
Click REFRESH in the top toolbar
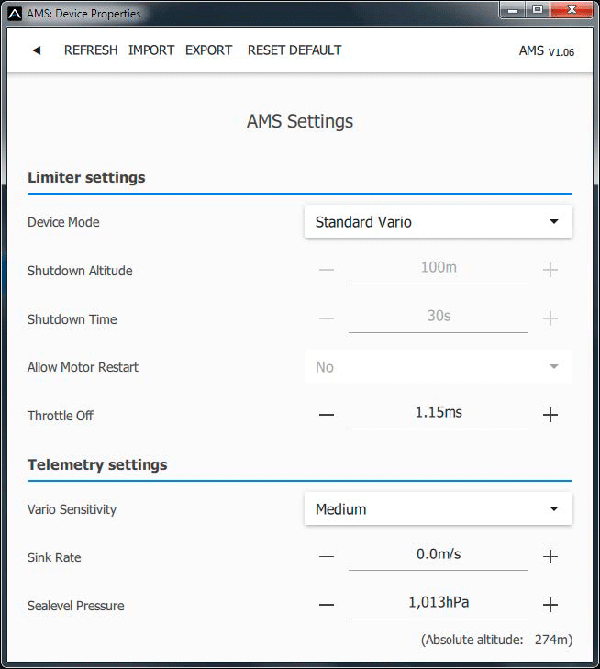pyautogui.click(x=90, y=50)
